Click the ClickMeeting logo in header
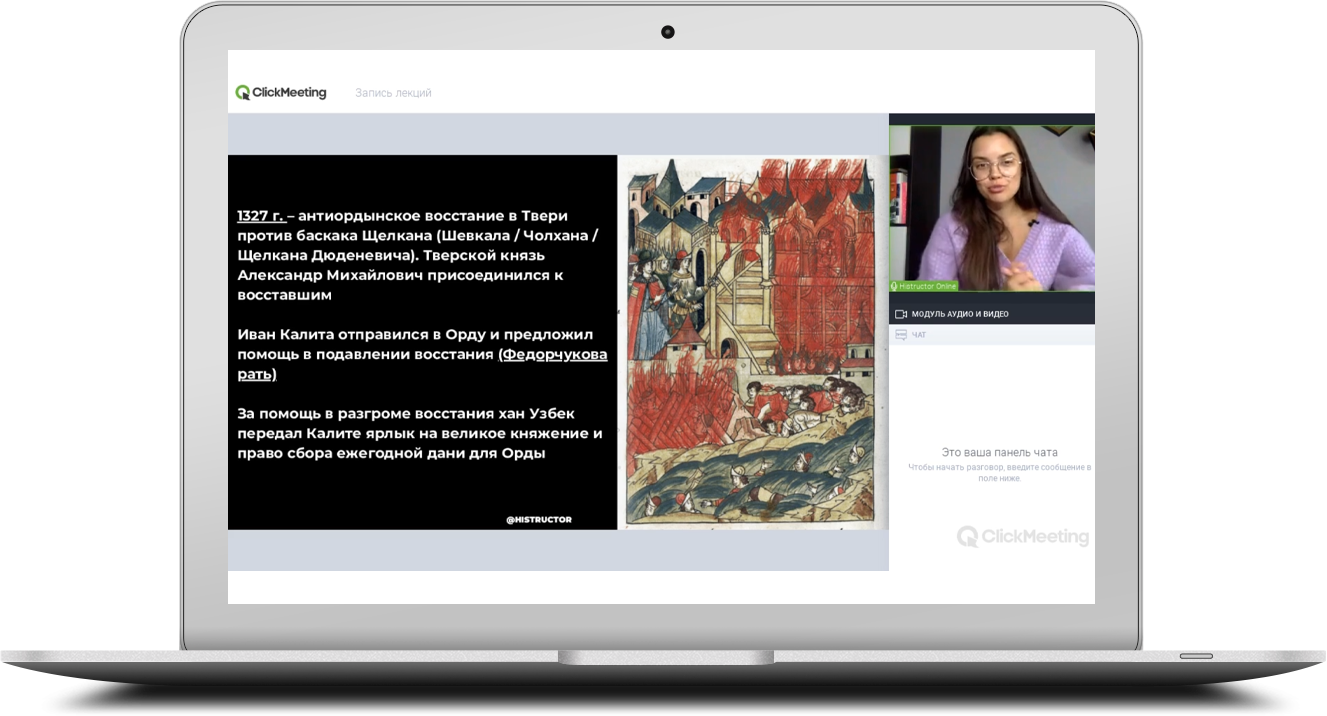The height and width of the screenshot is (716, 1327). click(x=281, y=92)
